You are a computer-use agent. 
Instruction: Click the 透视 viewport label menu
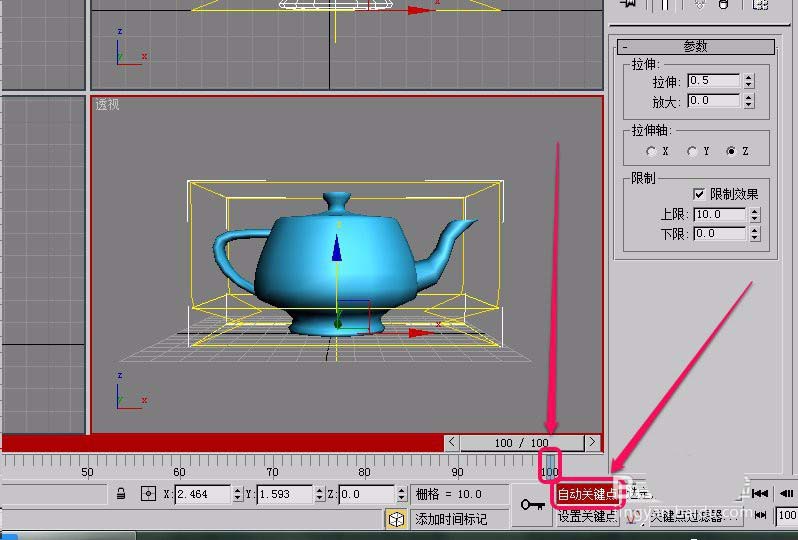click(107, 105)
